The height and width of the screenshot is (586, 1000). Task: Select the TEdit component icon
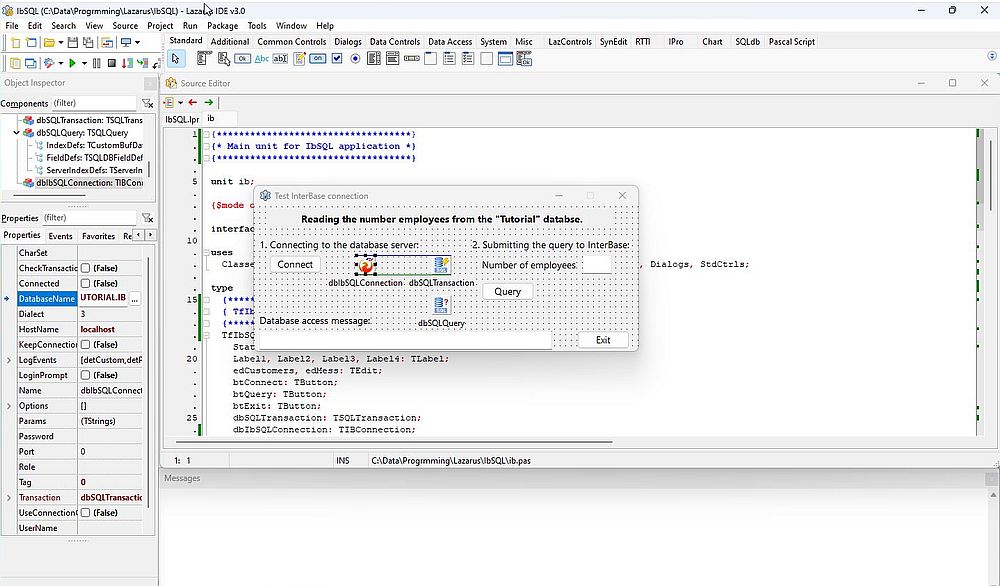click(280, 59)
